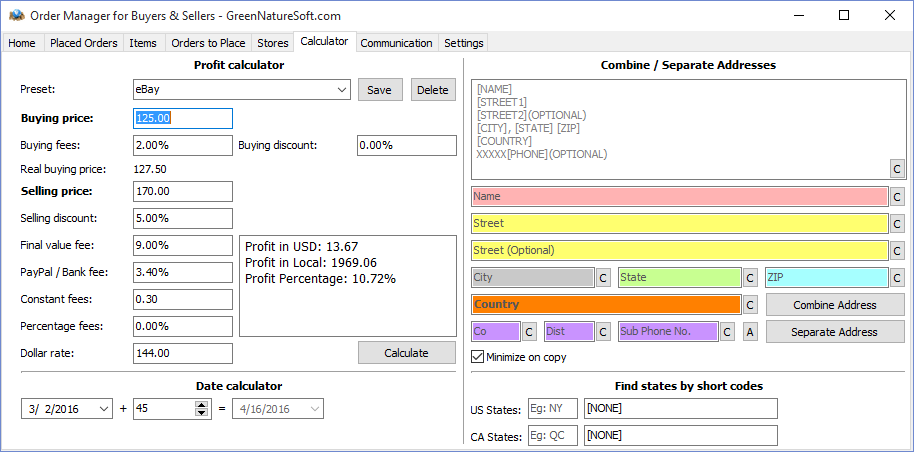Click the profit results output box
The image size is (914, 452).
348,286
